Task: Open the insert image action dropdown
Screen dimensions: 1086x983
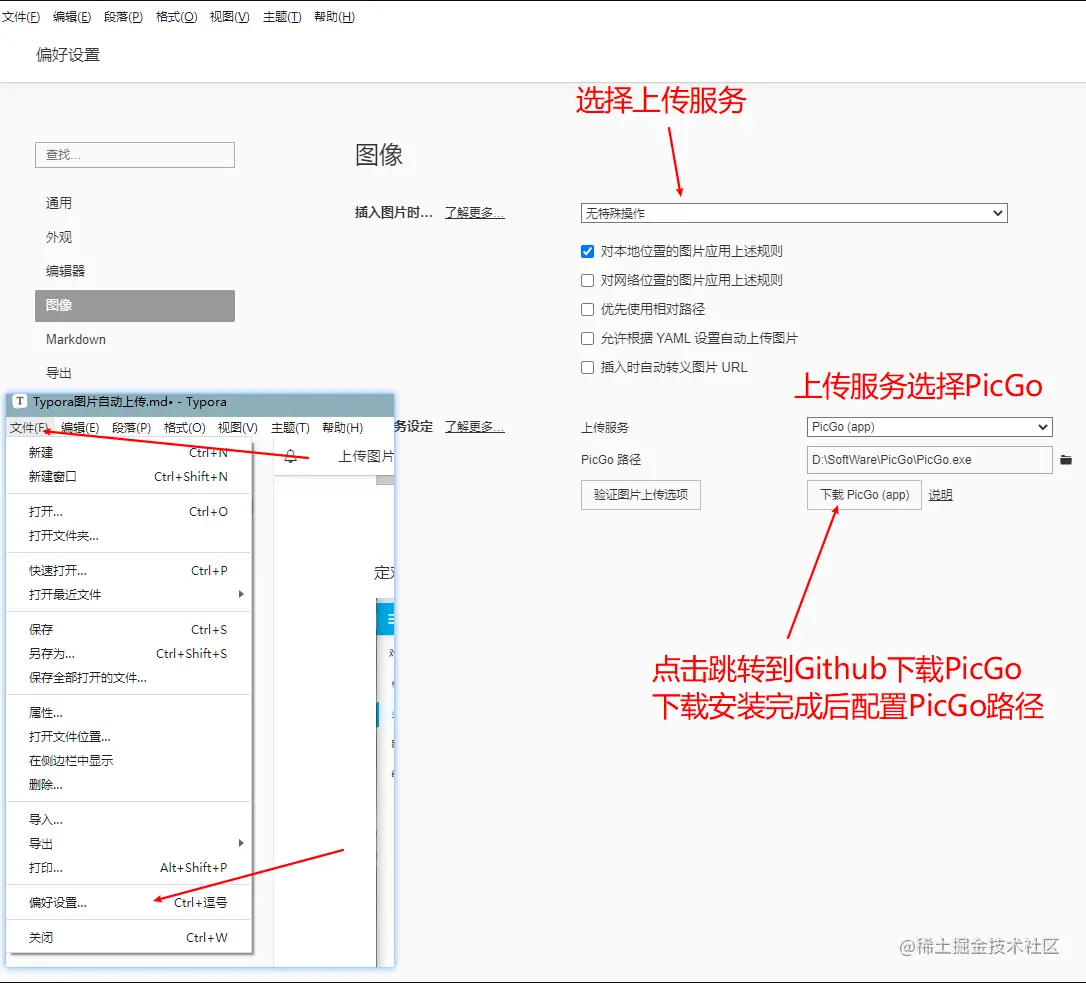Action: 794,213
